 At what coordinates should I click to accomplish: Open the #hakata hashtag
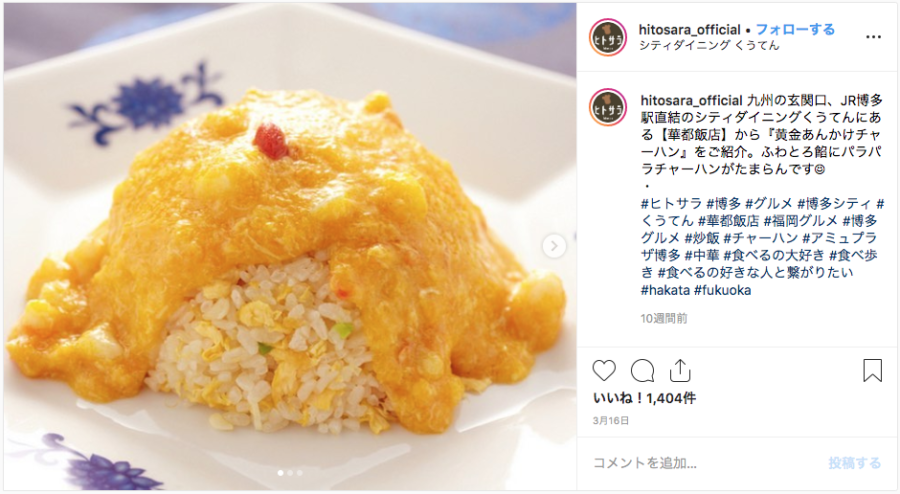pos(665,290)
